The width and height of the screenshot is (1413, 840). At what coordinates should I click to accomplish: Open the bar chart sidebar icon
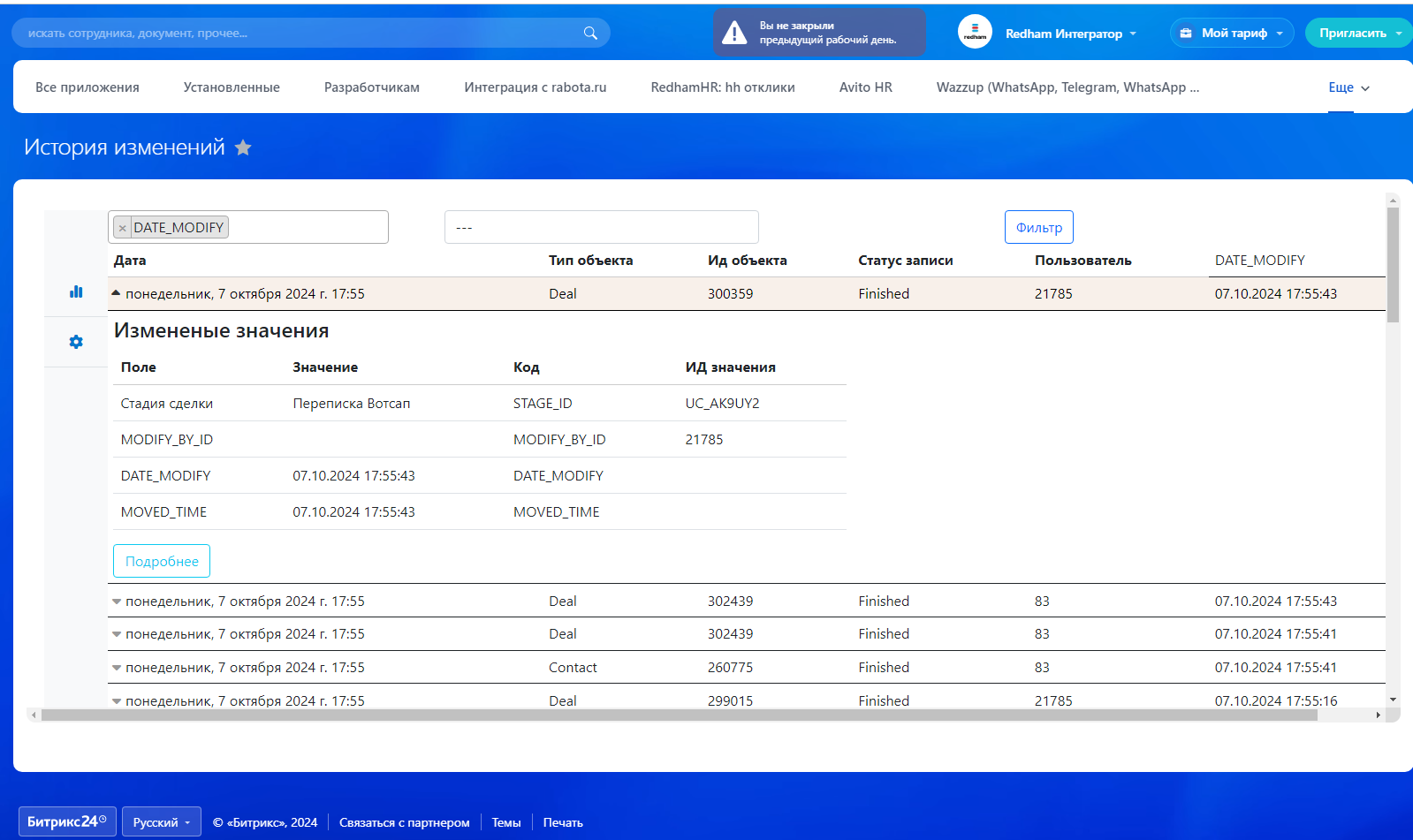point(76,291)
